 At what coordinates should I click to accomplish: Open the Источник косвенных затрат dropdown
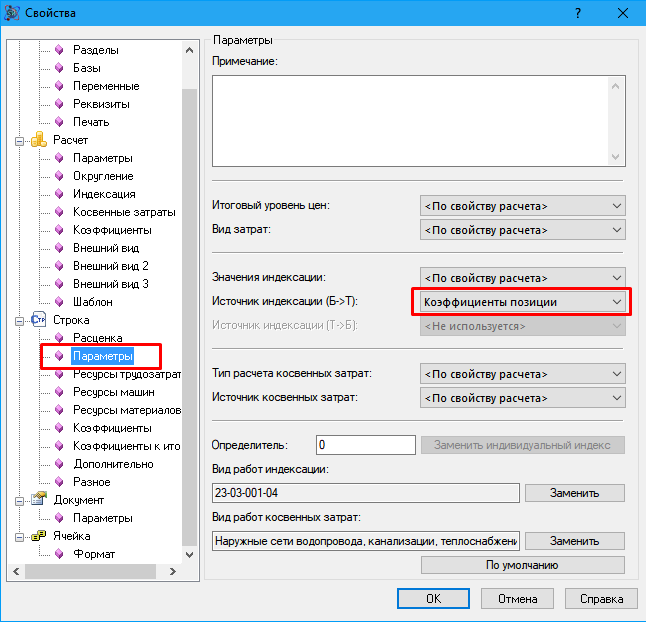(522, 398)
